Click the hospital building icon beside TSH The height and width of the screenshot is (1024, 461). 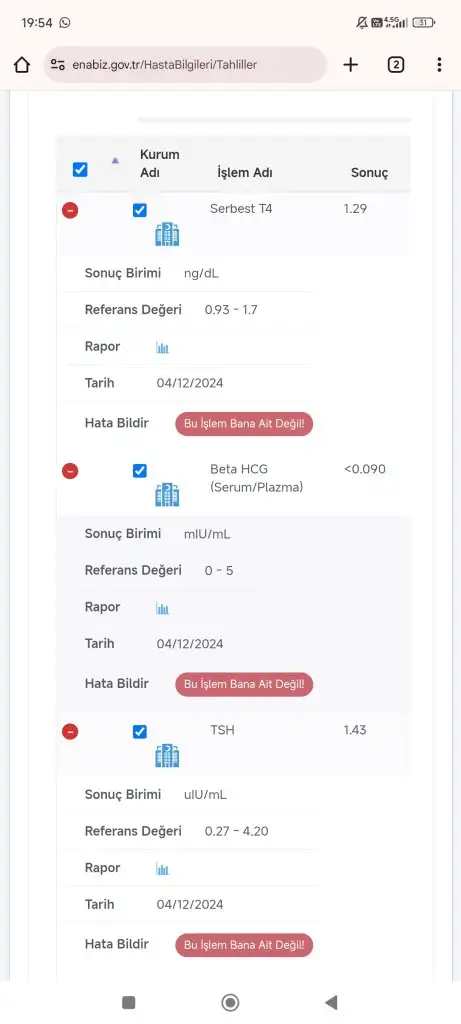click(167, 755)
